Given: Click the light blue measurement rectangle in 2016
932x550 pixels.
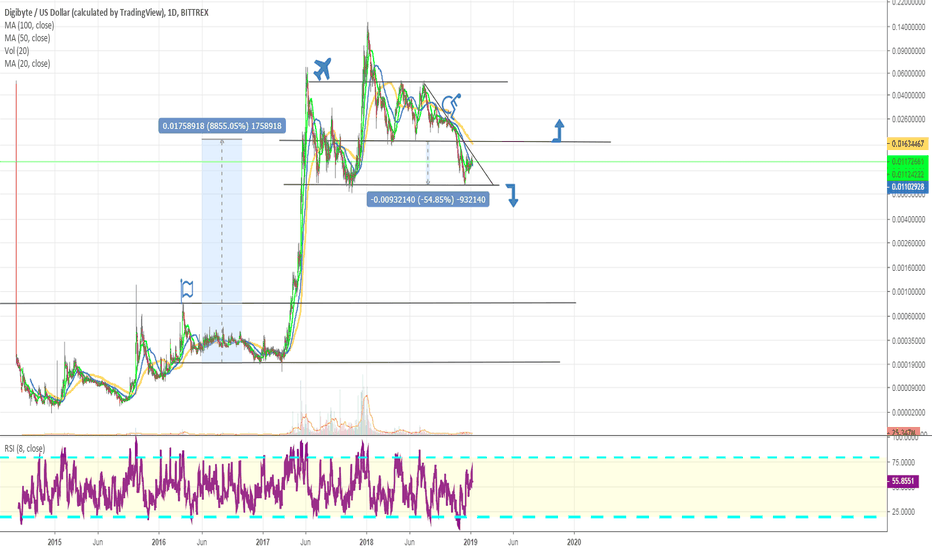Looking at the screenshot, I should tap(222, 250).
